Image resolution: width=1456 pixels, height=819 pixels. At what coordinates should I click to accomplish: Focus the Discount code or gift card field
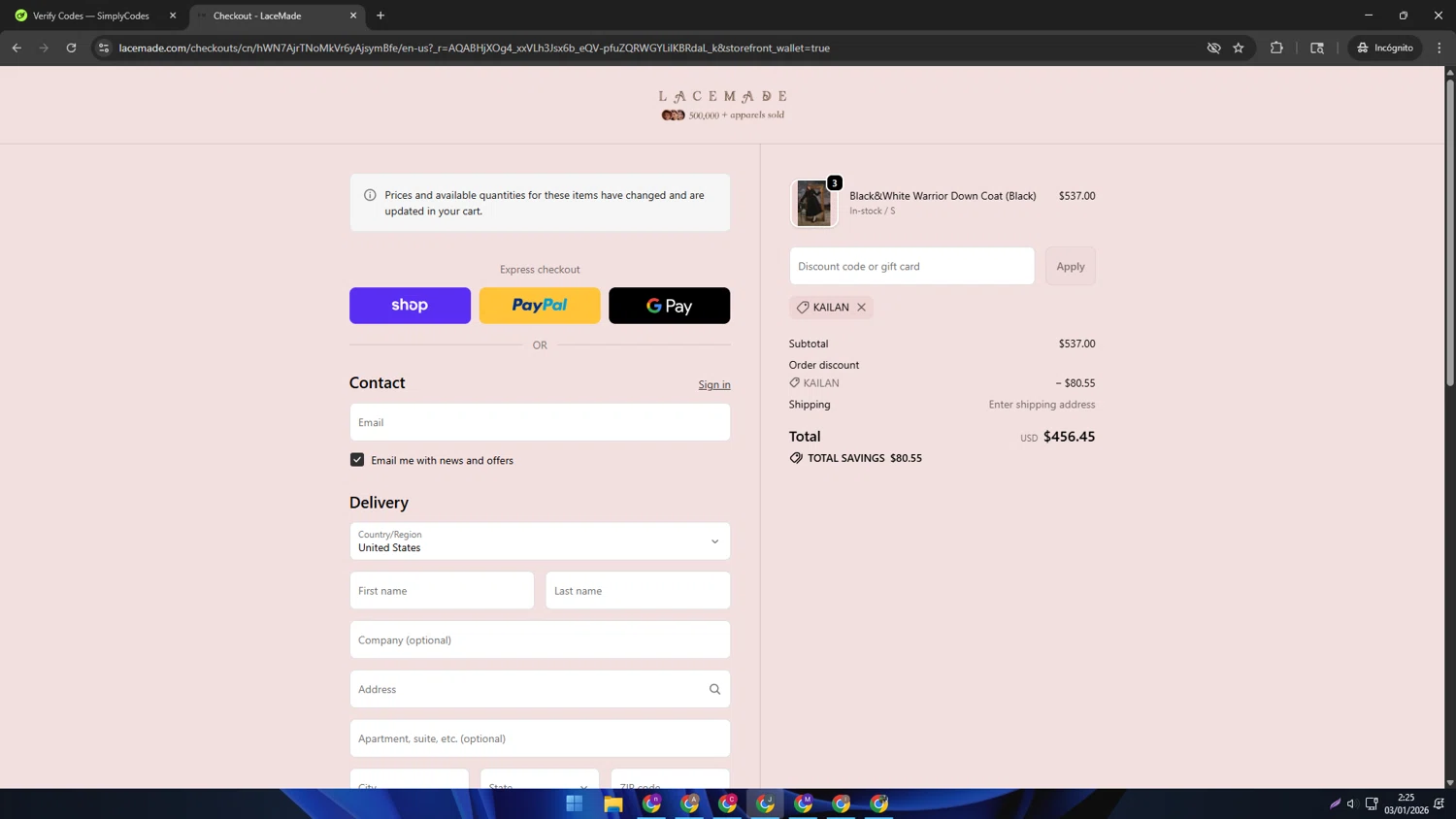(x=911, y=266)
